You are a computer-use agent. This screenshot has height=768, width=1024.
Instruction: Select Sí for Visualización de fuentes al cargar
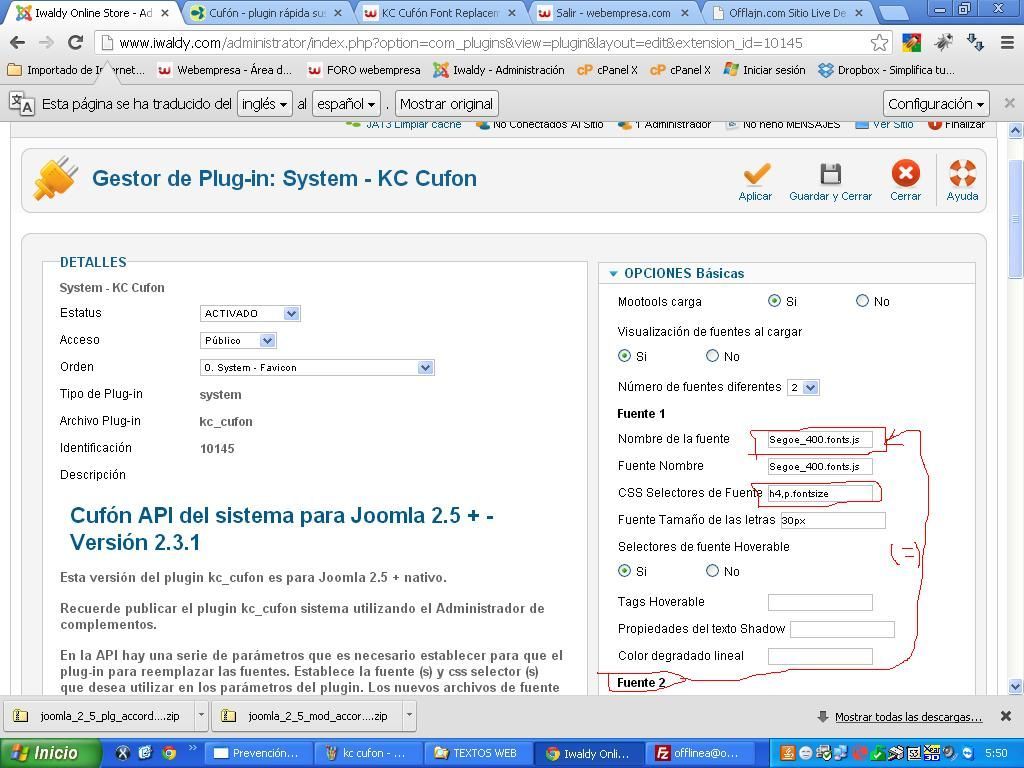(x=624, y=356)
